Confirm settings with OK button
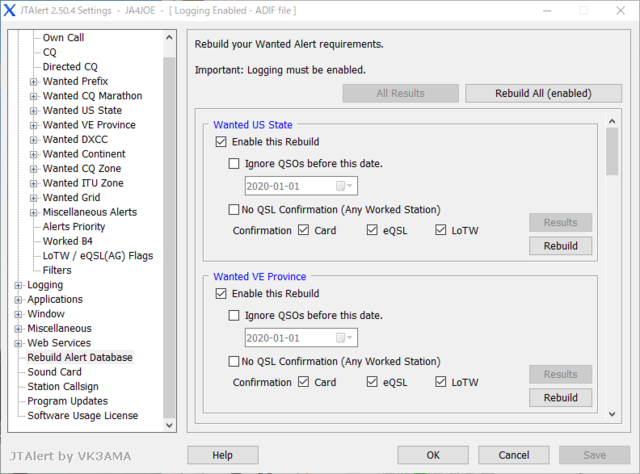The image size is (640, 474). 433,455
